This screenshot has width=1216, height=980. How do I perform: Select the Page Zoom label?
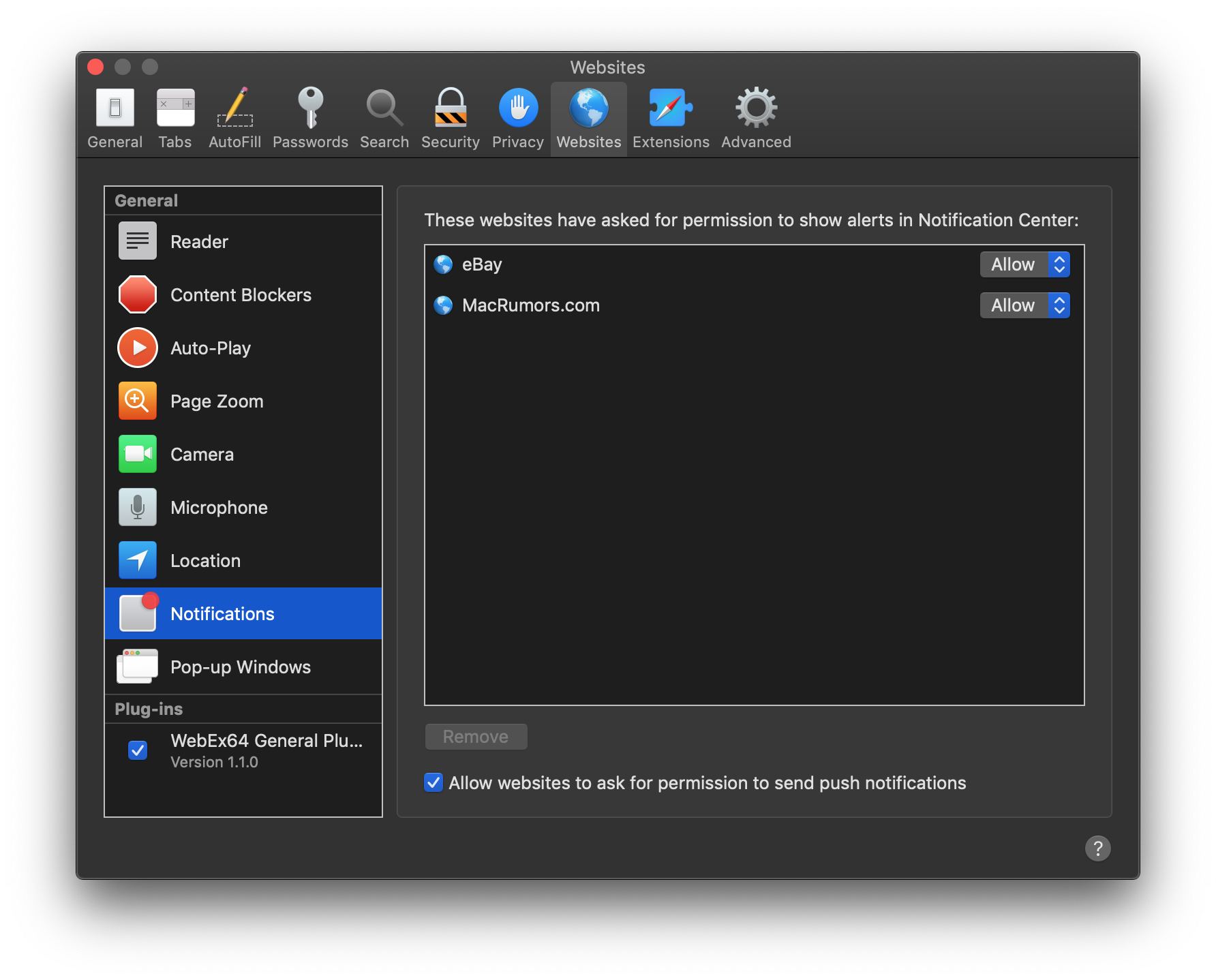[217, 401]
